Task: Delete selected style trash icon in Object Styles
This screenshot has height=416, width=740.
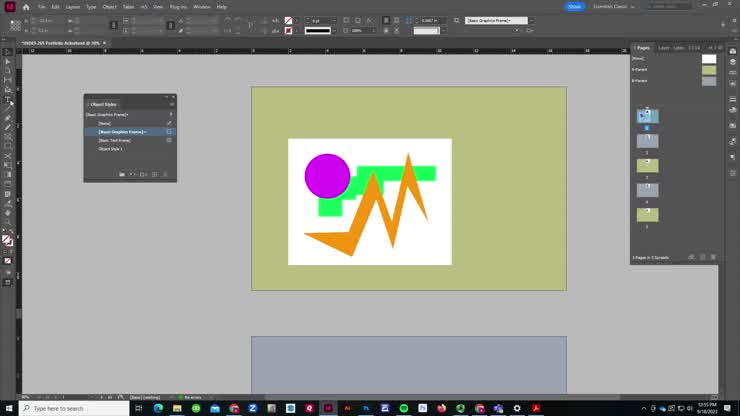Action: [165, 174]
